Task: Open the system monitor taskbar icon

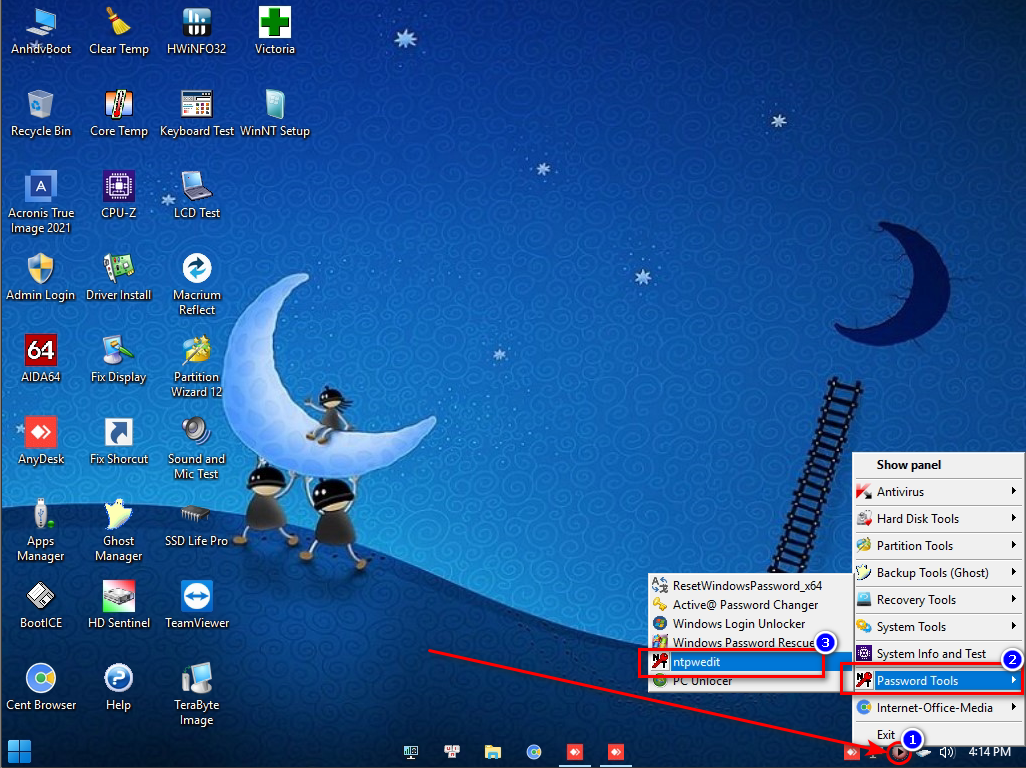Action: [x=411, y=752]
